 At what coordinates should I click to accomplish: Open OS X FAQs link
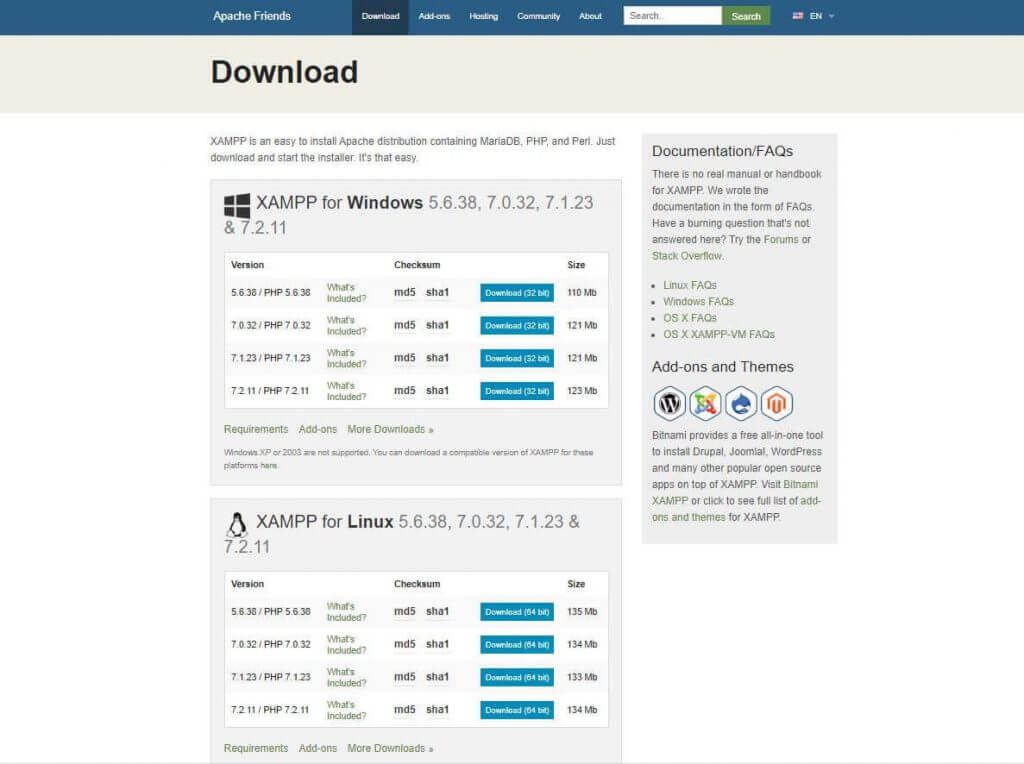coord(690,318)
